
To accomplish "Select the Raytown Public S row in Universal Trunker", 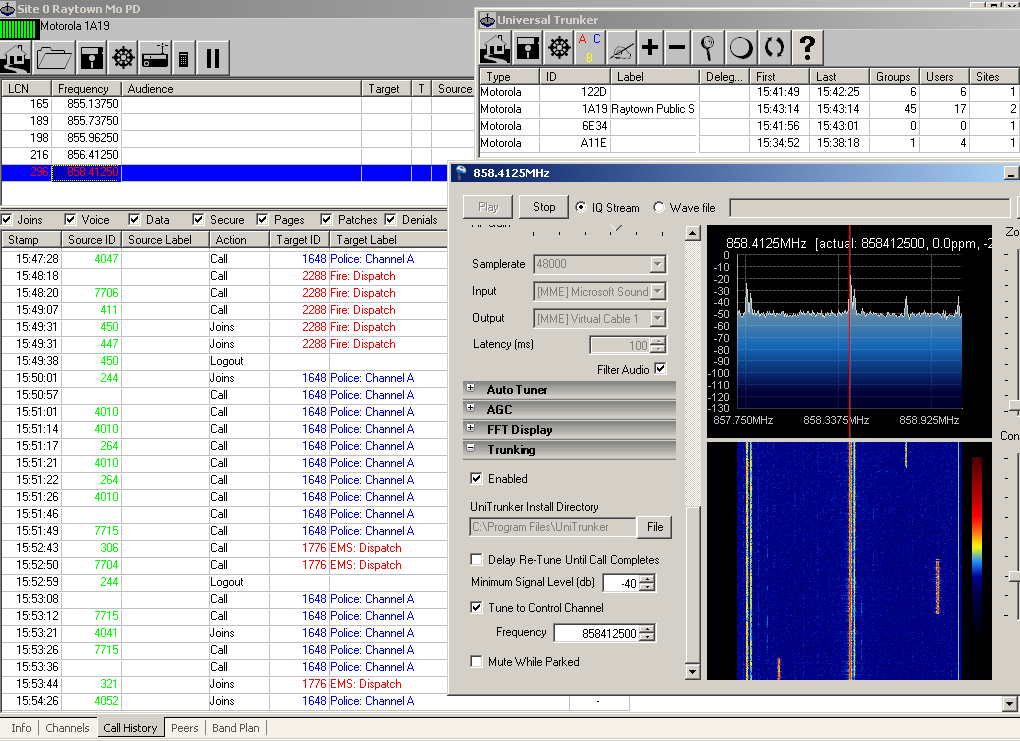I will [748, 109].
